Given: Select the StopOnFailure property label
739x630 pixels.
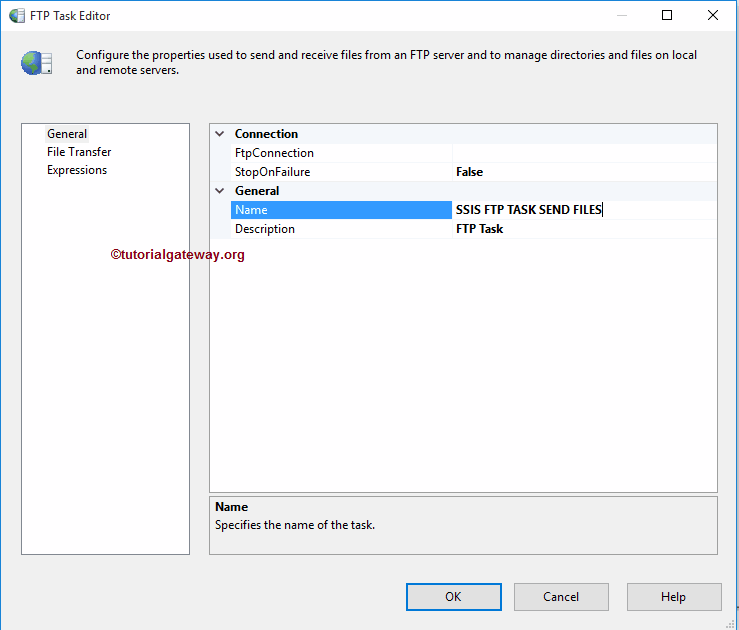Looking at the screenshot, I should coord(272,172).
